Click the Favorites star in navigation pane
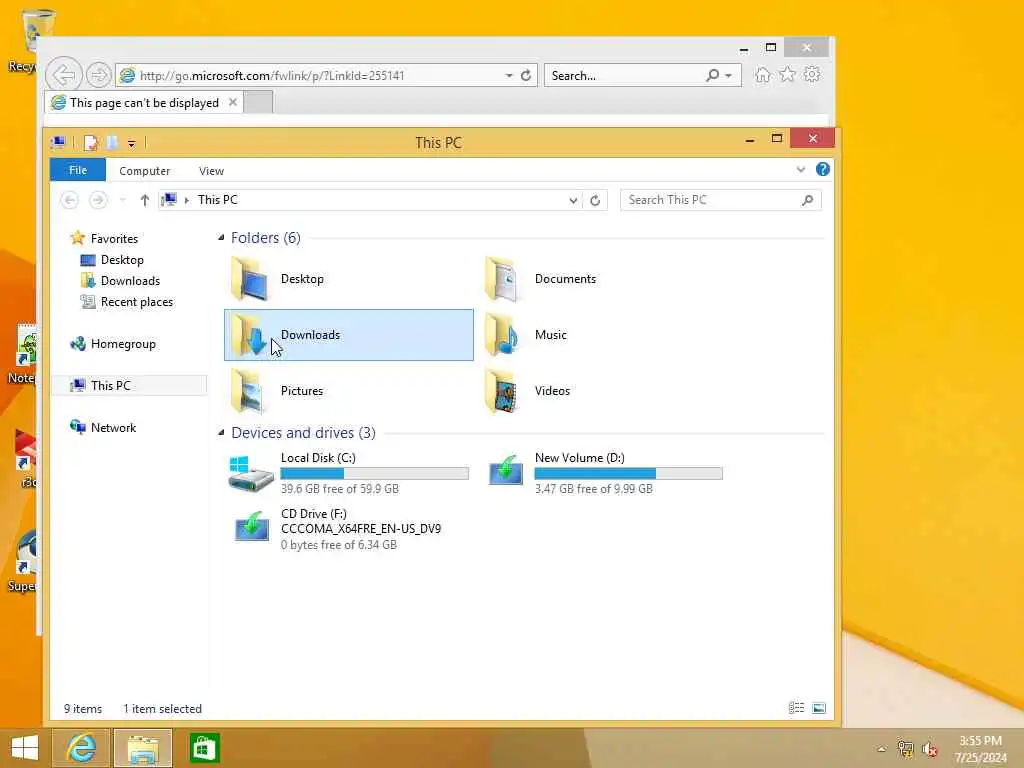Screen dimensions: 1024x768 tap(78, 238)
